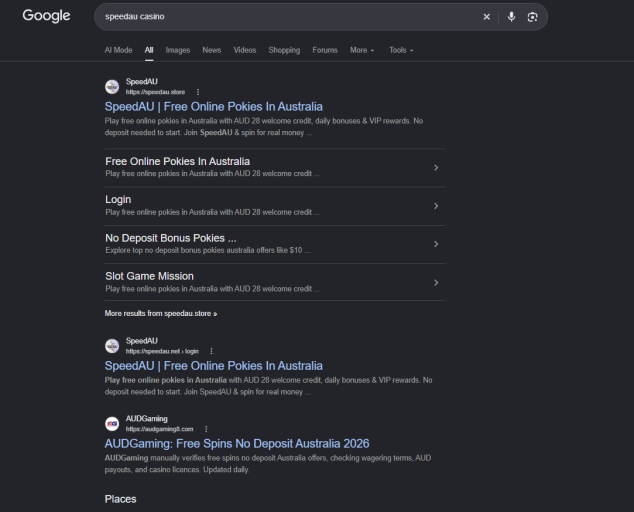Open the speedau.net SpeedAU title link
634x512 pixels.
pos(213,366)
